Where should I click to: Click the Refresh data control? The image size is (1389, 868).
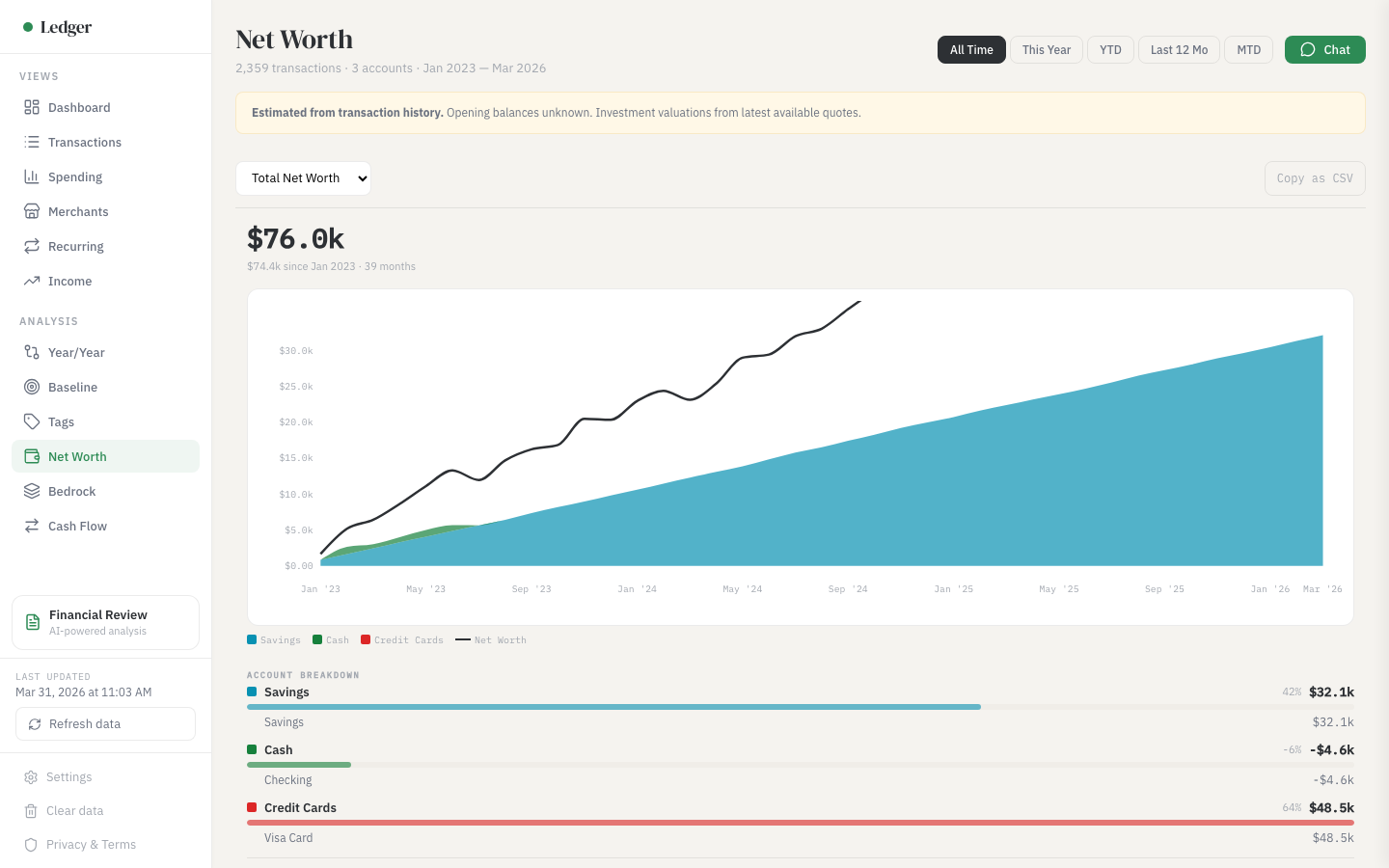[105, 723]
